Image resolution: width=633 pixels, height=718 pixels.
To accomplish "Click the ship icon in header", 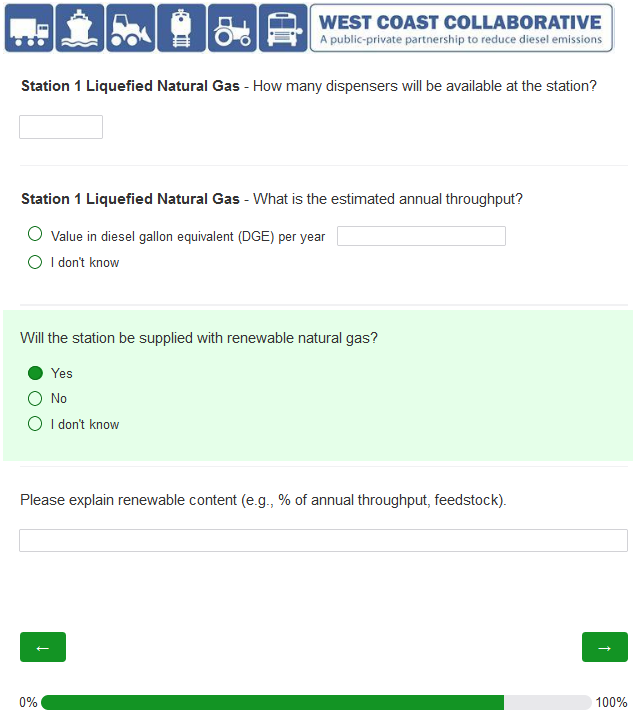I will tap(80, 28).
